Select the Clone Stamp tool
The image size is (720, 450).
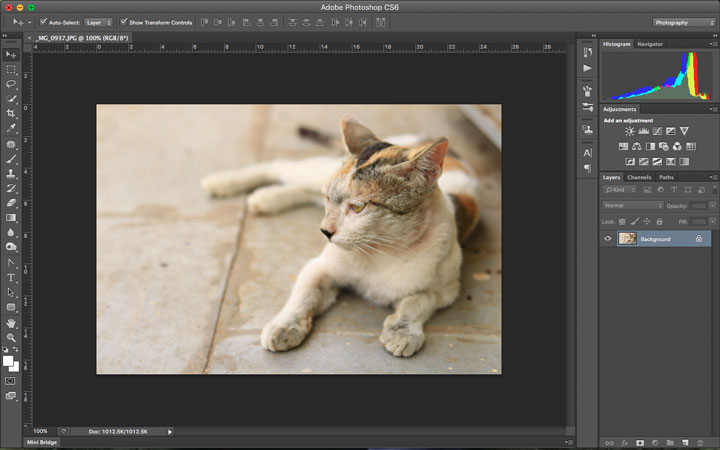point(11,173)
